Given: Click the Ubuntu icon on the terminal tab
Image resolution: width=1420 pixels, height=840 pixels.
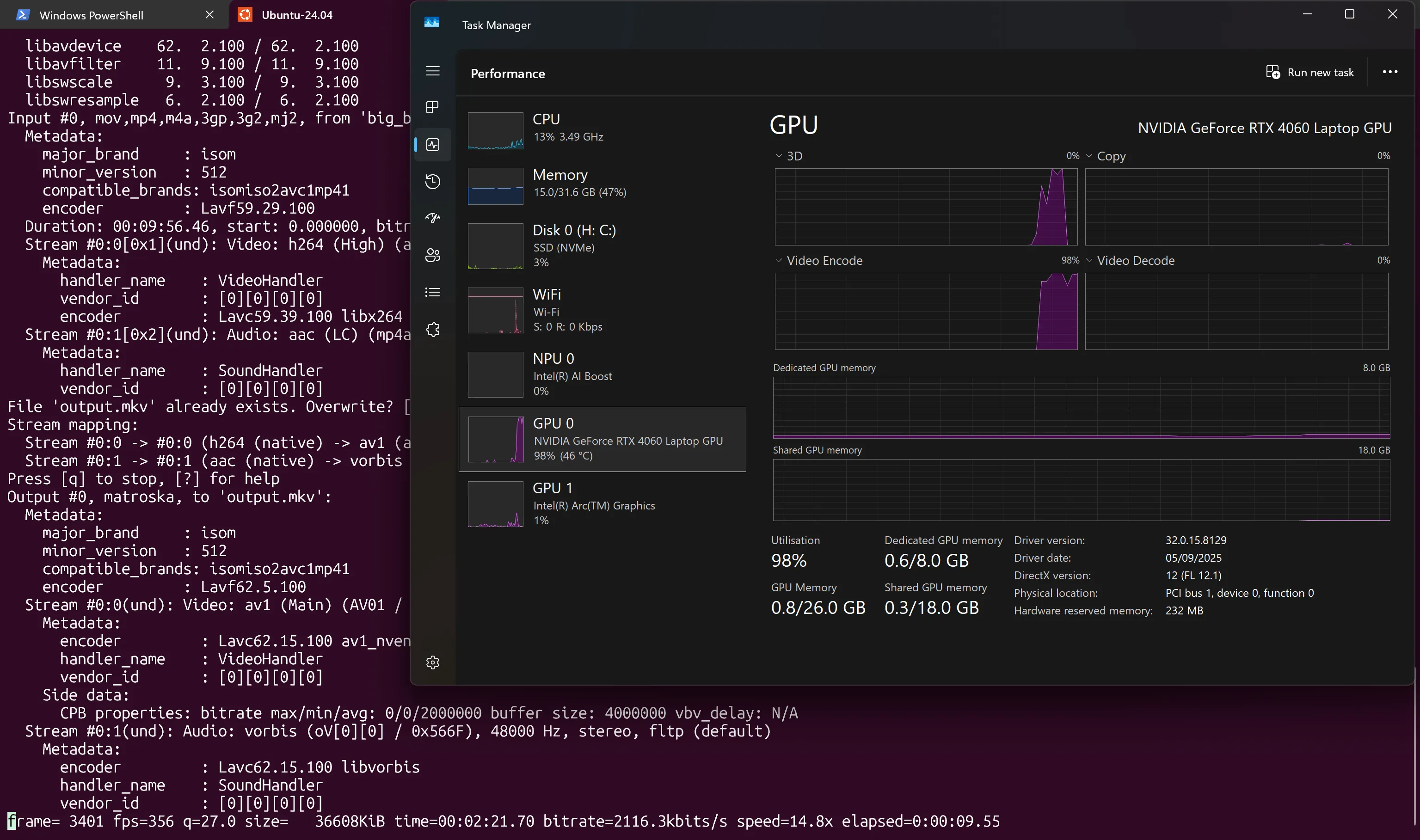Looking at the screenshot, I should click(245, 15).
